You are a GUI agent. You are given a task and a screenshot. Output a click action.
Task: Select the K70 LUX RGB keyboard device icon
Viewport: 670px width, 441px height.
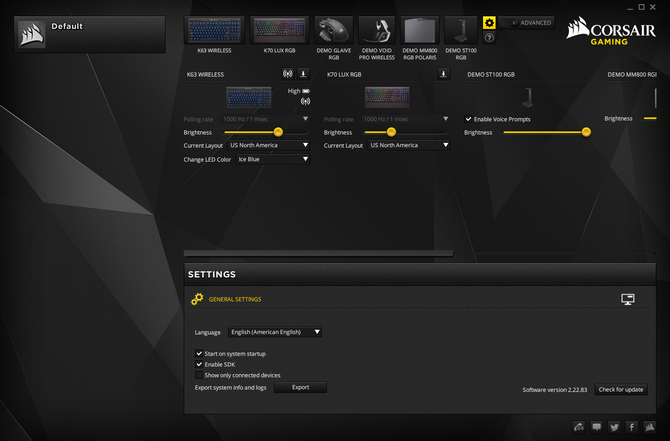click(279, 30)
